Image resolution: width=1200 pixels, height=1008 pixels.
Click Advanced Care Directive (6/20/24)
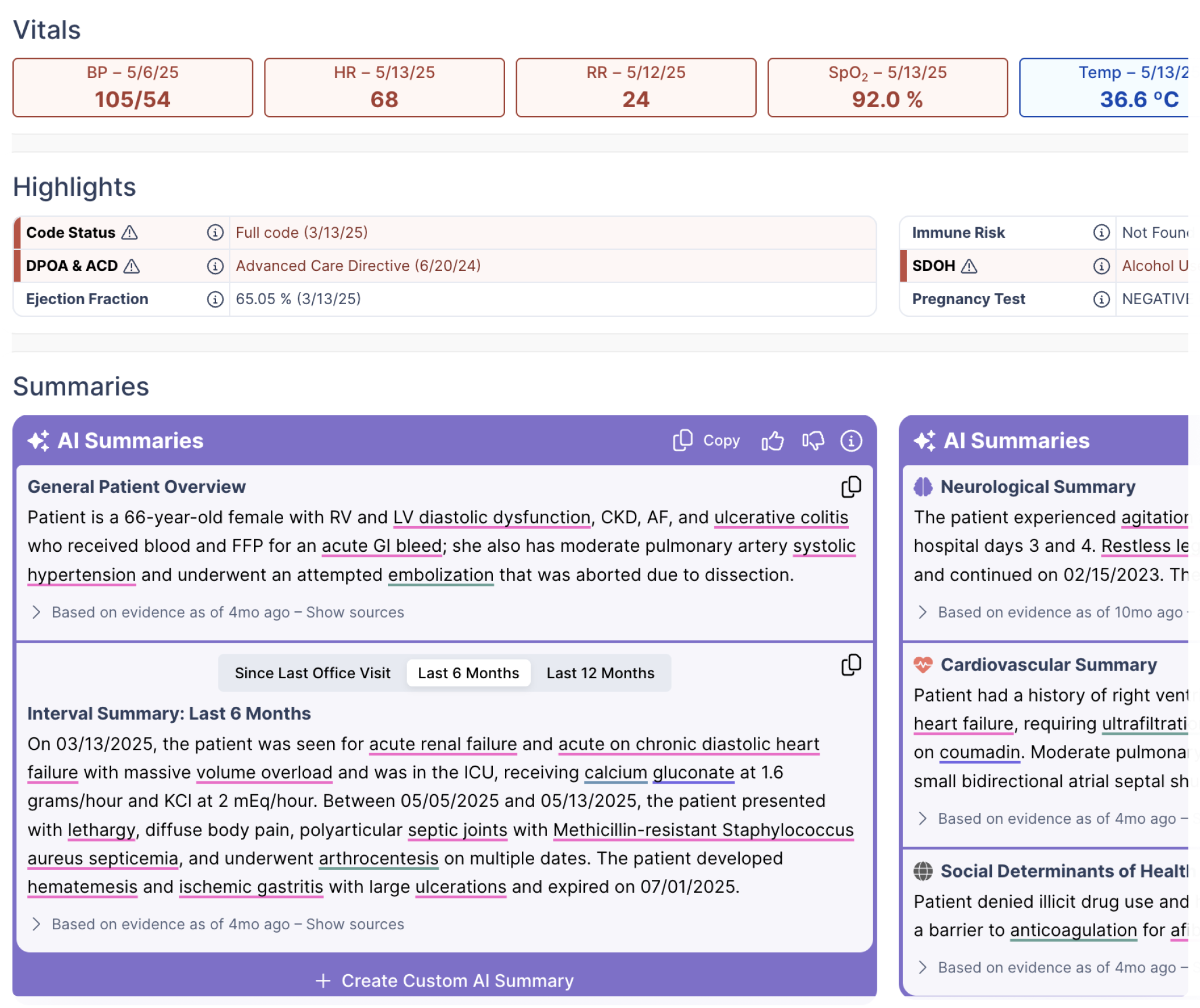358,266
